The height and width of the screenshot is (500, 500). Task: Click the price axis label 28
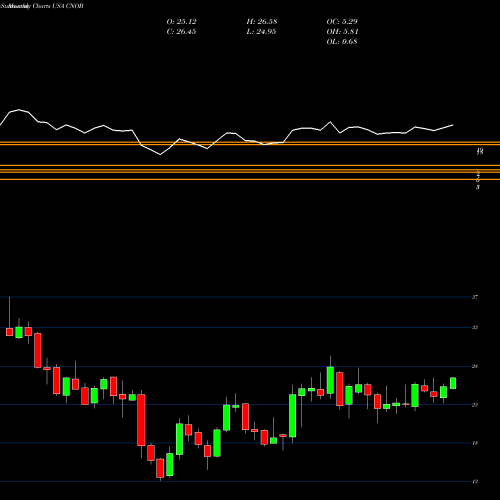tap(475, 366)
